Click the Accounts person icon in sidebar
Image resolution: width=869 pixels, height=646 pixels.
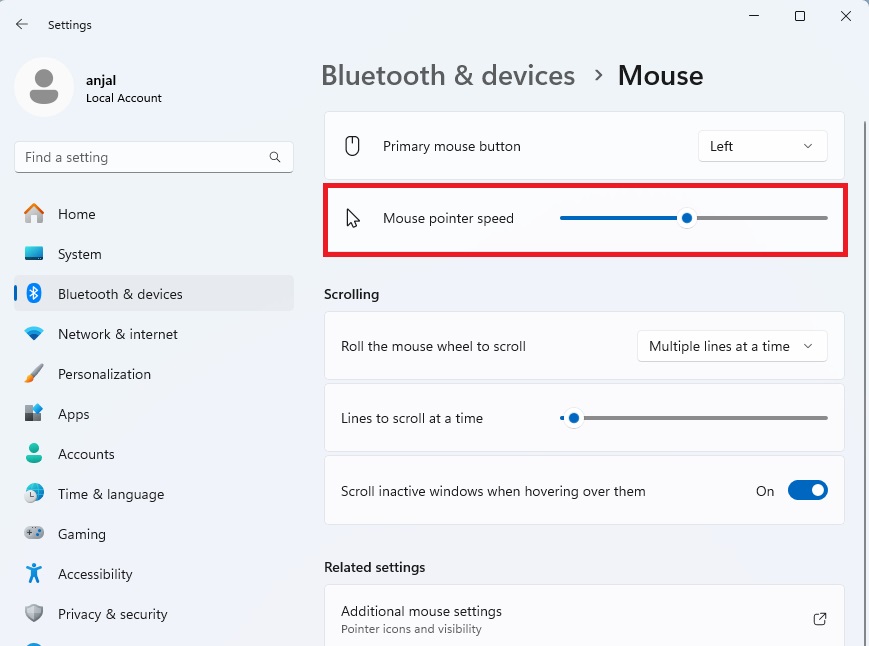pyautogui.click(x=34, y=454)
